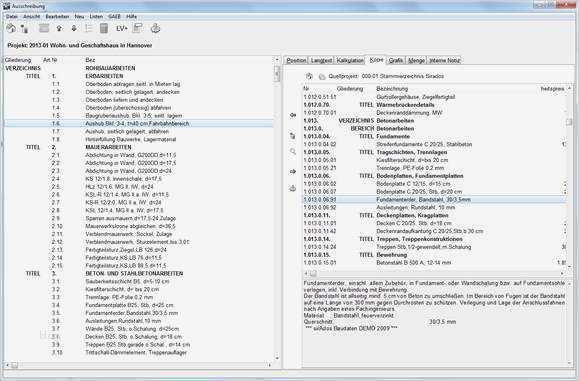
Task: Switch to the Position tab
Action: pos(296,60)
